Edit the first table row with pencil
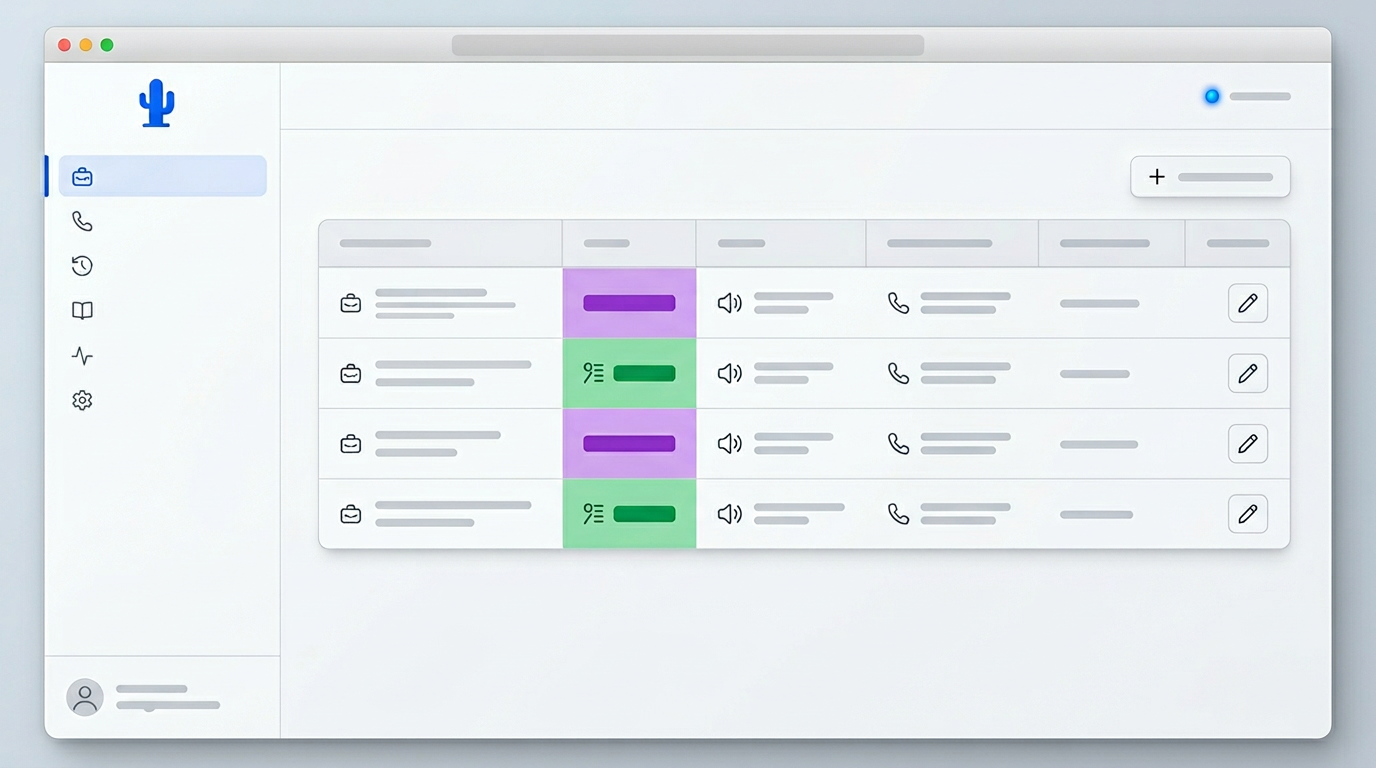The width and height of the screenshot is (1376, 768). pyautogui.click(x=1247, y=303)
